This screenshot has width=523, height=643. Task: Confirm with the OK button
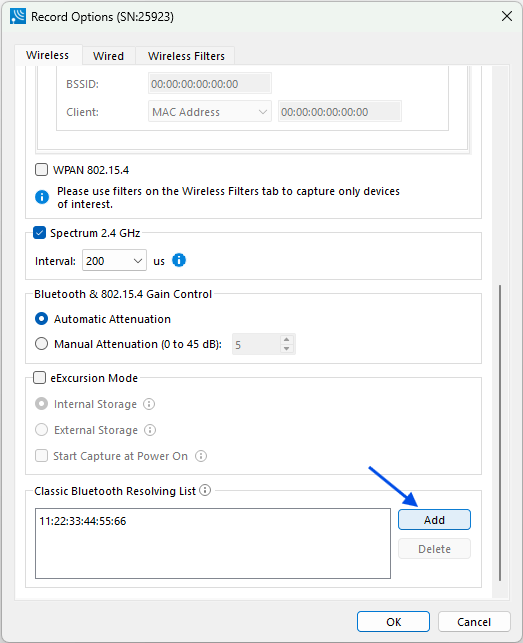(x=393, y=622)
